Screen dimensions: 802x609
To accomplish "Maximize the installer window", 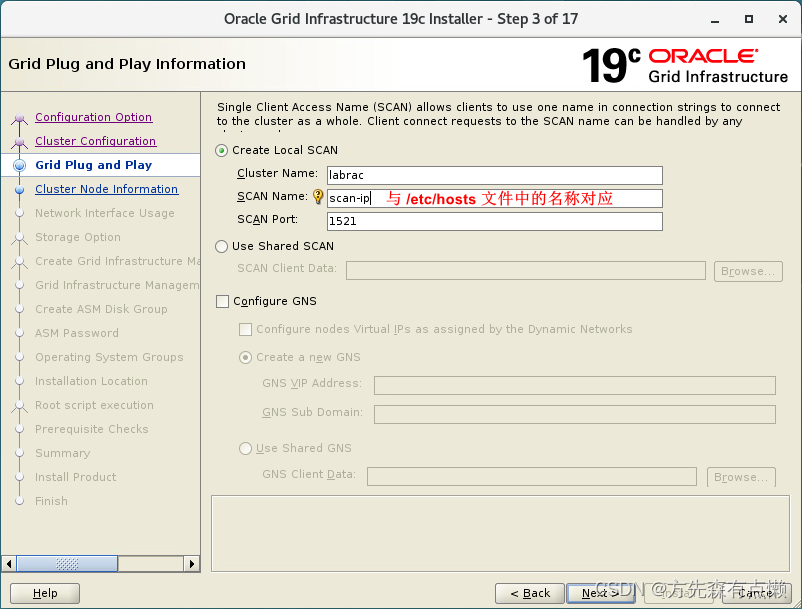I will click(x=749, y=19).
